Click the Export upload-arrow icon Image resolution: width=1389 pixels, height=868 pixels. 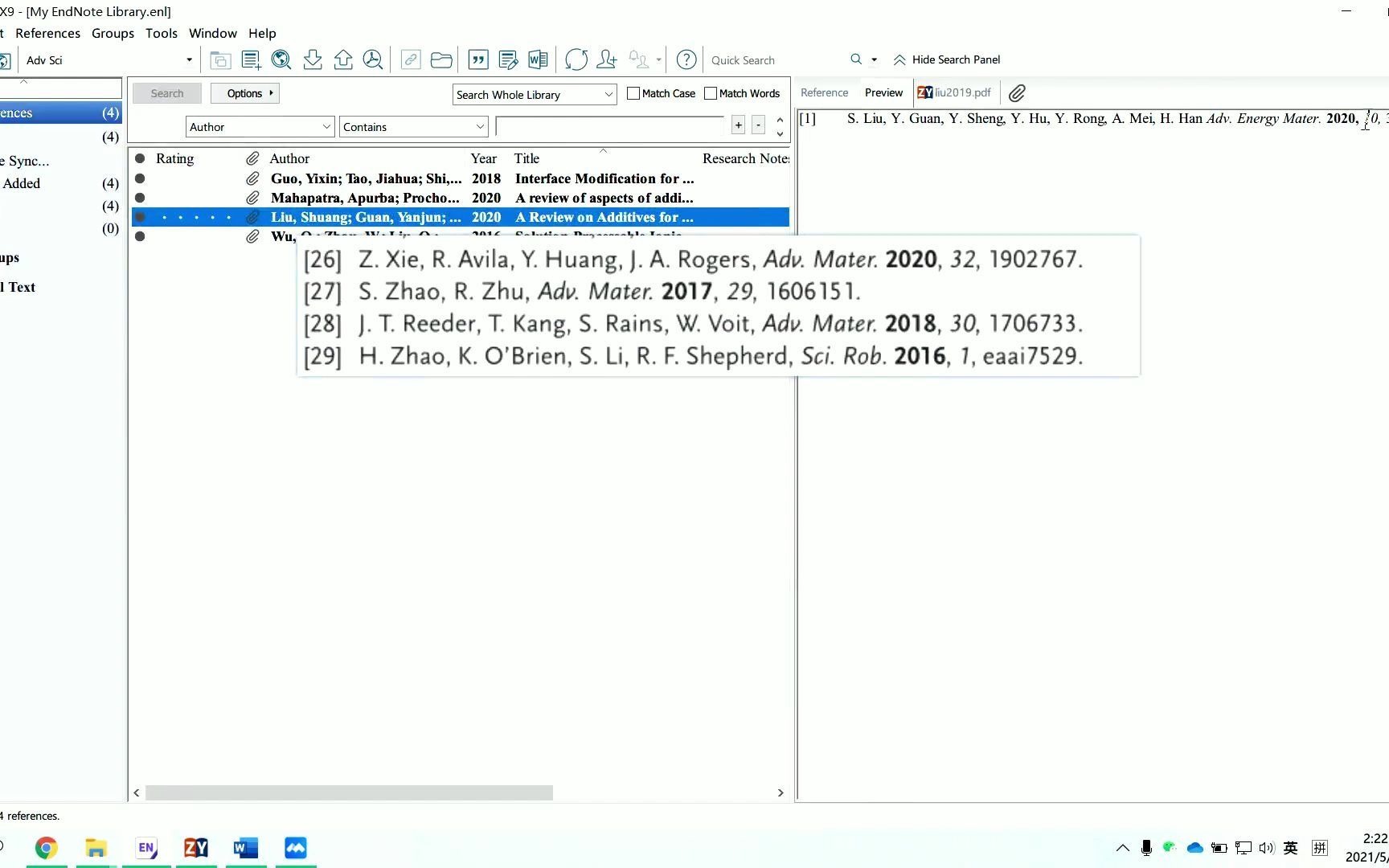click(x=343, y=59)
